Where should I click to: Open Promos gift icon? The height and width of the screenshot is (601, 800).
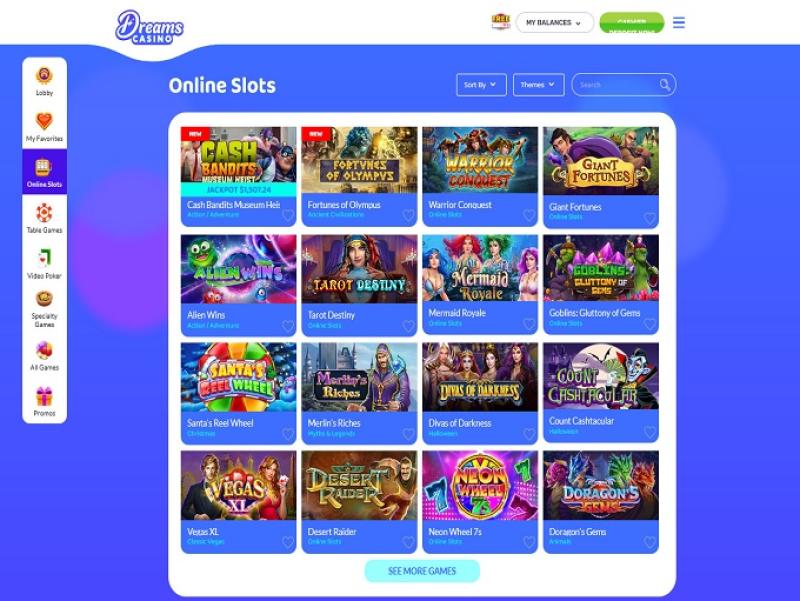click(44, 396)
